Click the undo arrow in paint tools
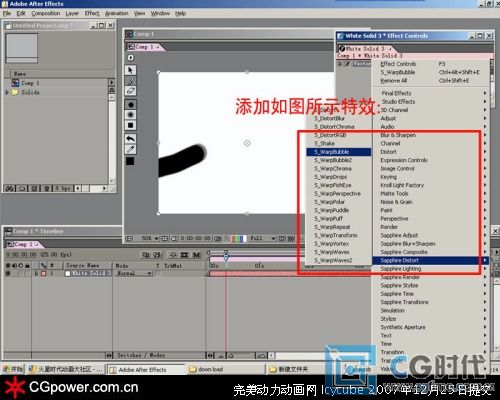500x400 pixels. 130,139
